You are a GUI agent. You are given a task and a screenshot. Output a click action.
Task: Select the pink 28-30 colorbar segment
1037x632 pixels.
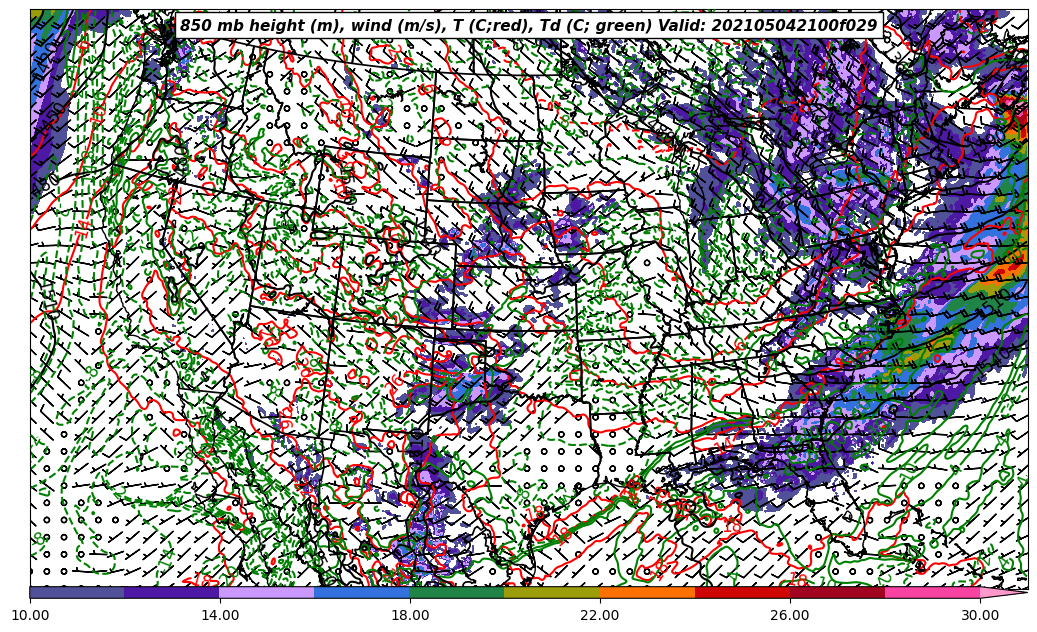(x=933, y=592)
